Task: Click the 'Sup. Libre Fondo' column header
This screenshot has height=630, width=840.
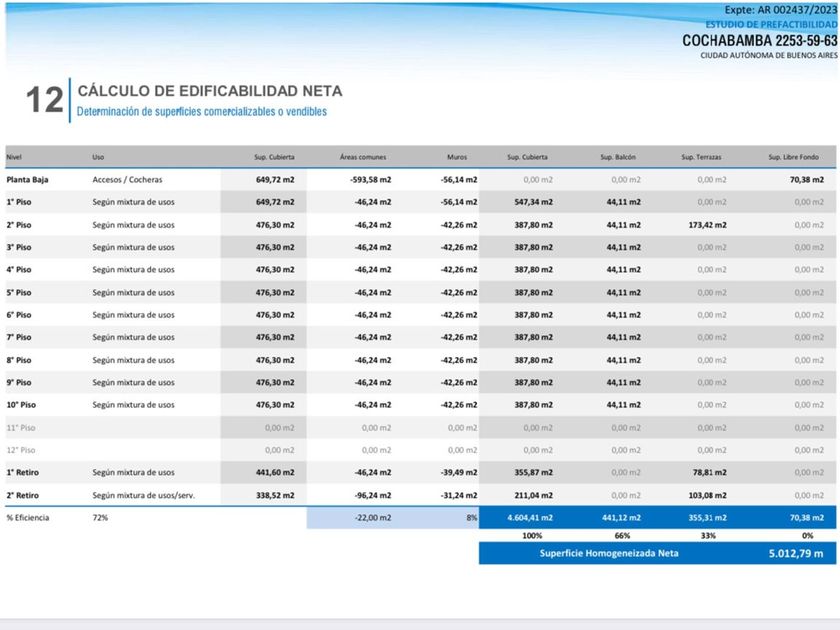Action: 793,157
